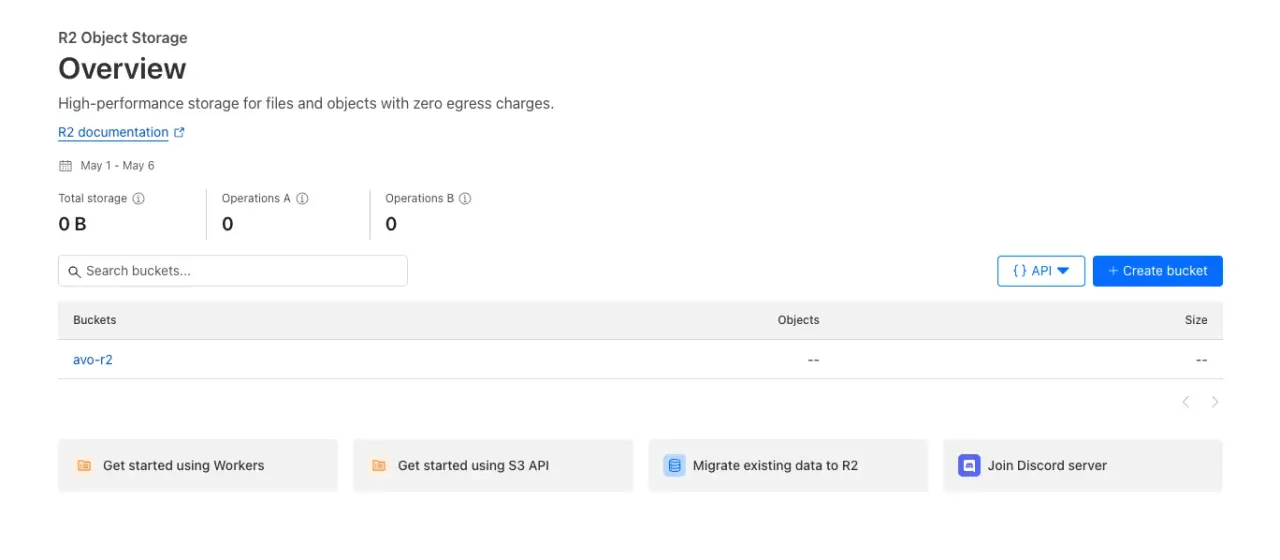Go to previous page of buckets
1280x560 pixels.
(1186, 402)
